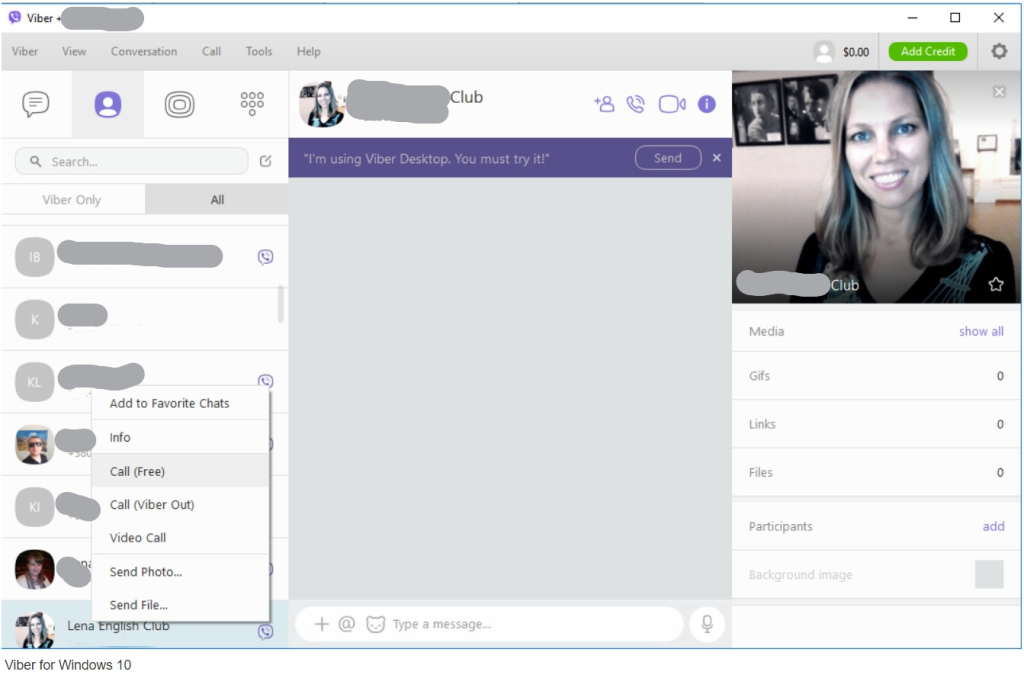Add participant using the plus-person icon

pos(604,104)
